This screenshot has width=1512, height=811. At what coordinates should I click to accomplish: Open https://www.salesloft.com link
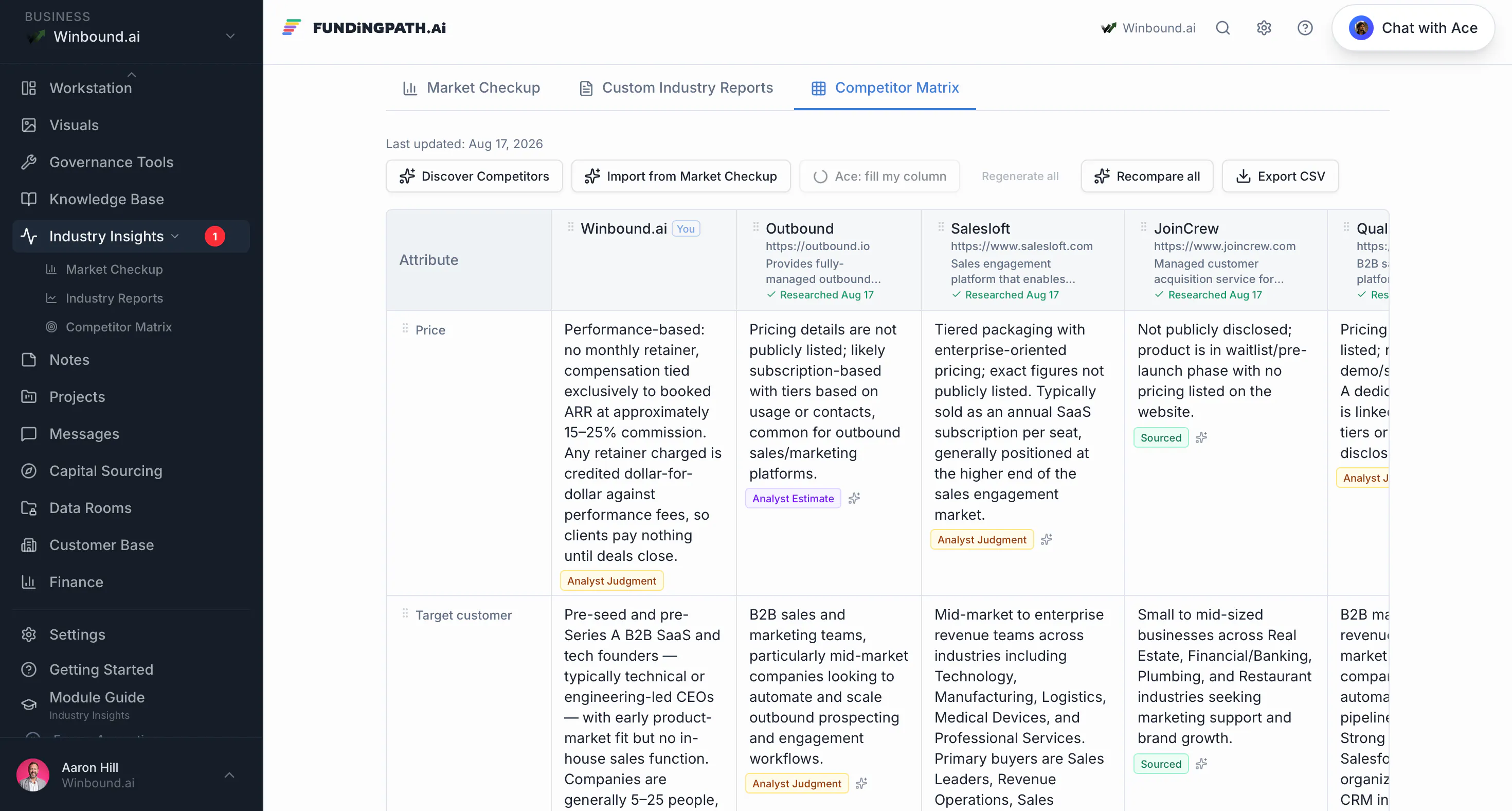click(x=1021, y=246)
